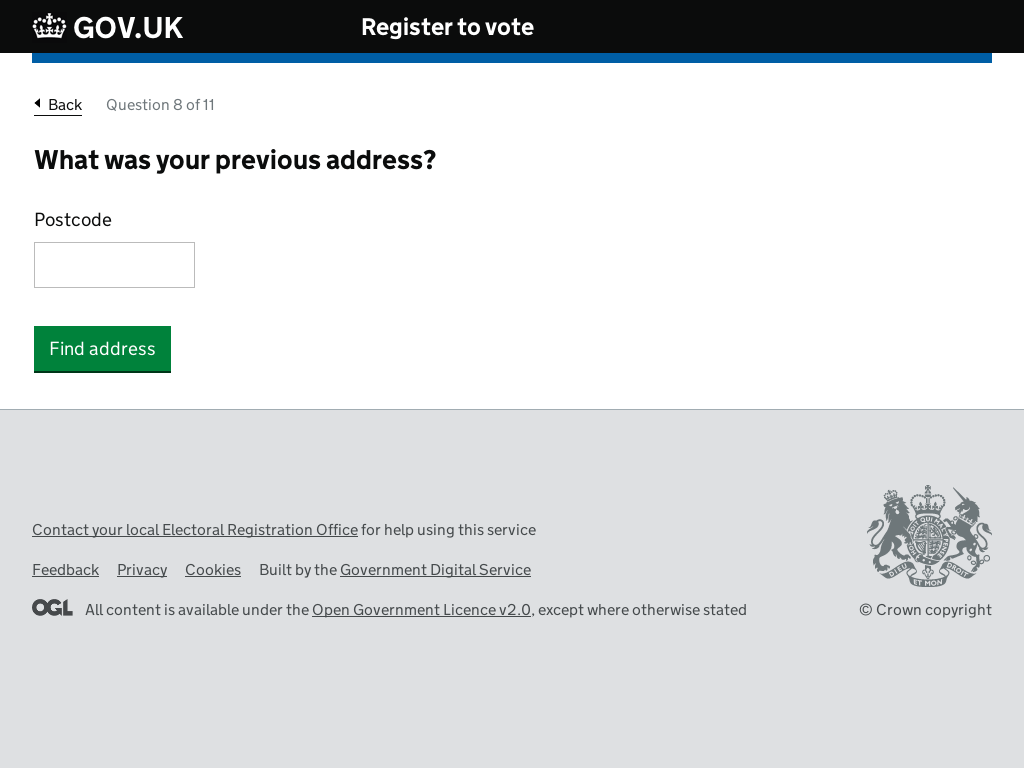Open the Privacy footer link

pyautogui.click(x=142, y=569)
